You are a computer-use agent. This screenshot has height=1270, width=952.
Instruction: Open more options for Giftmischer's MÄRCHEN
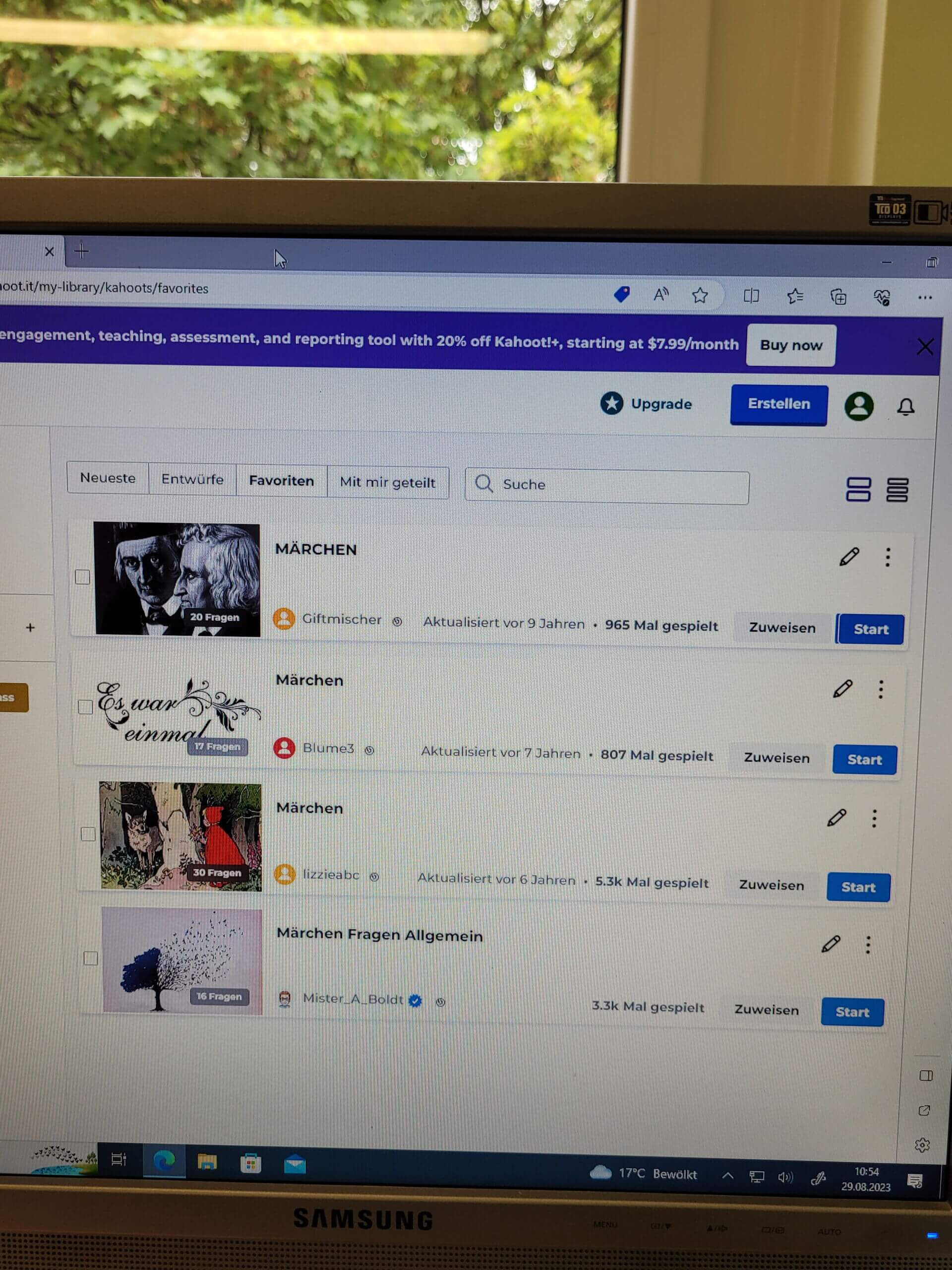[887, 557]
